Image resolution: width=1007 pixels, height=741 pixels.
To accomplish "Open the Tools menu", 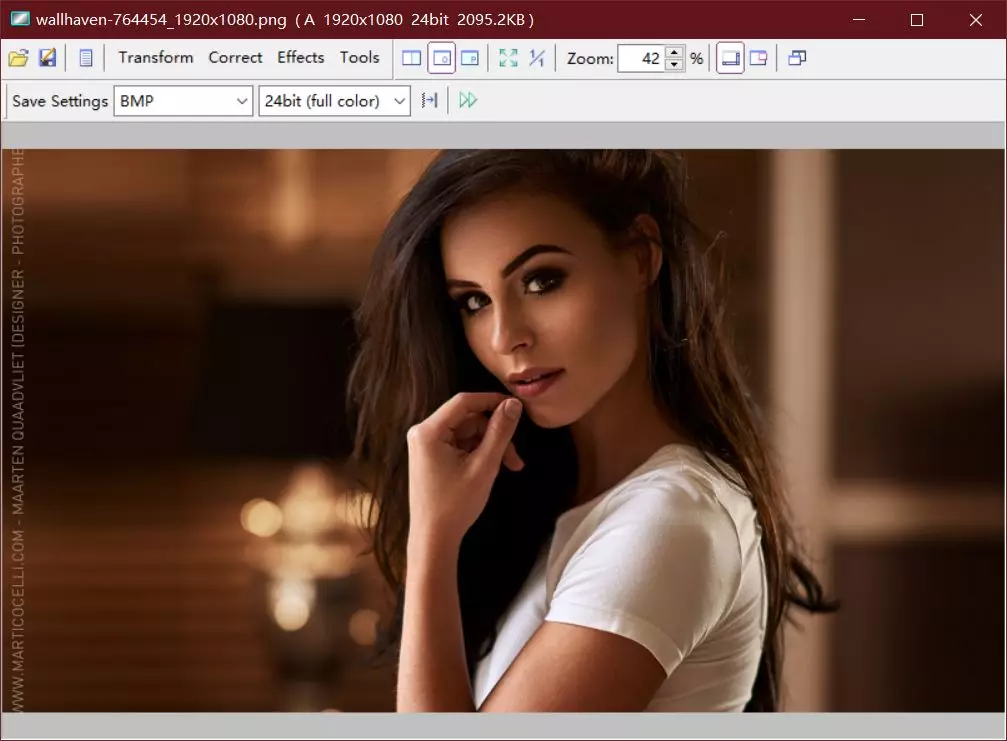I will [360, 58].
